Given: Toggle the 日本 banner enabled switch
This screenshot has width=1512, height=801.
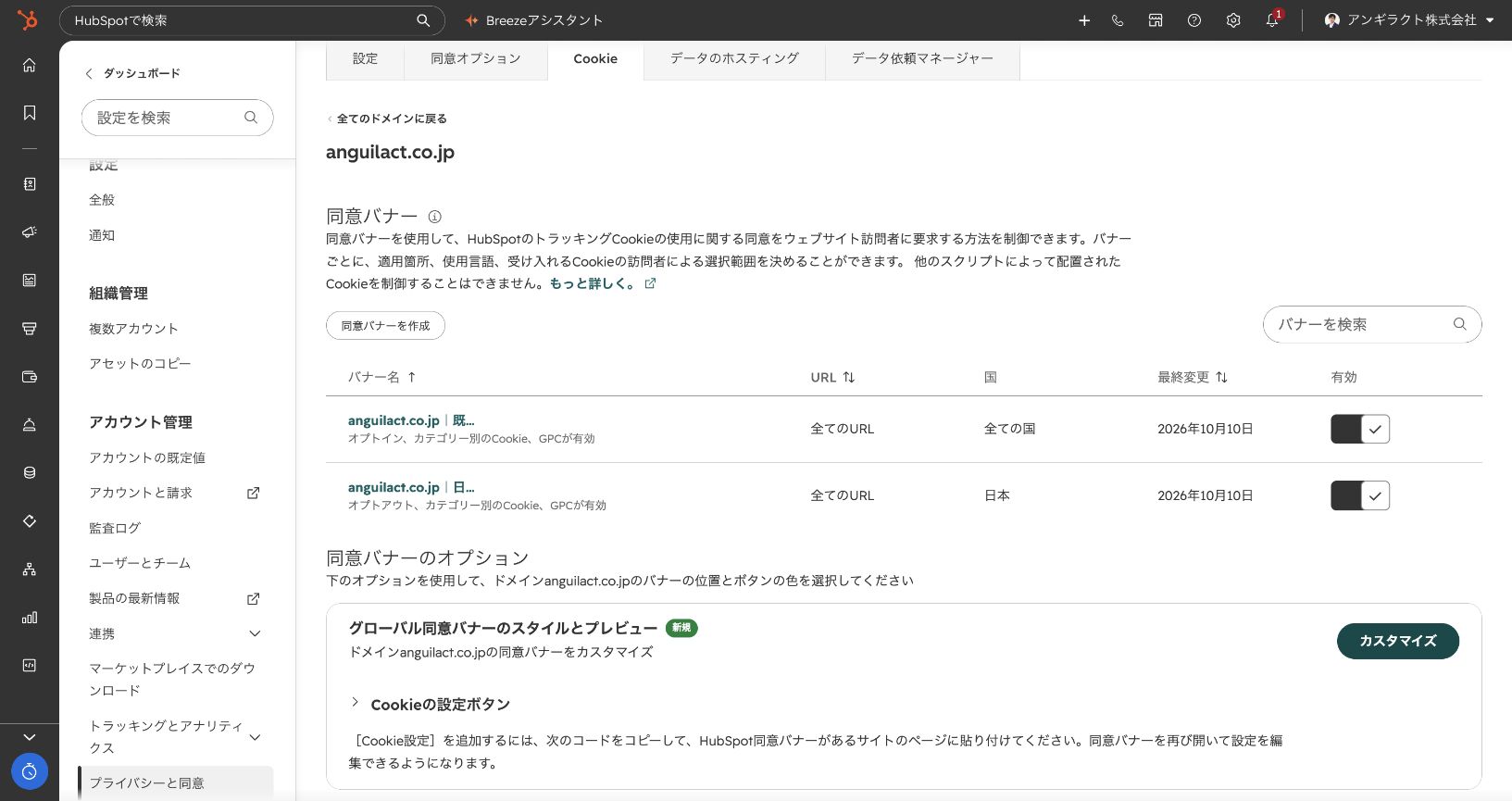Looking at the screenshot, I should (x=1360, y=495).
